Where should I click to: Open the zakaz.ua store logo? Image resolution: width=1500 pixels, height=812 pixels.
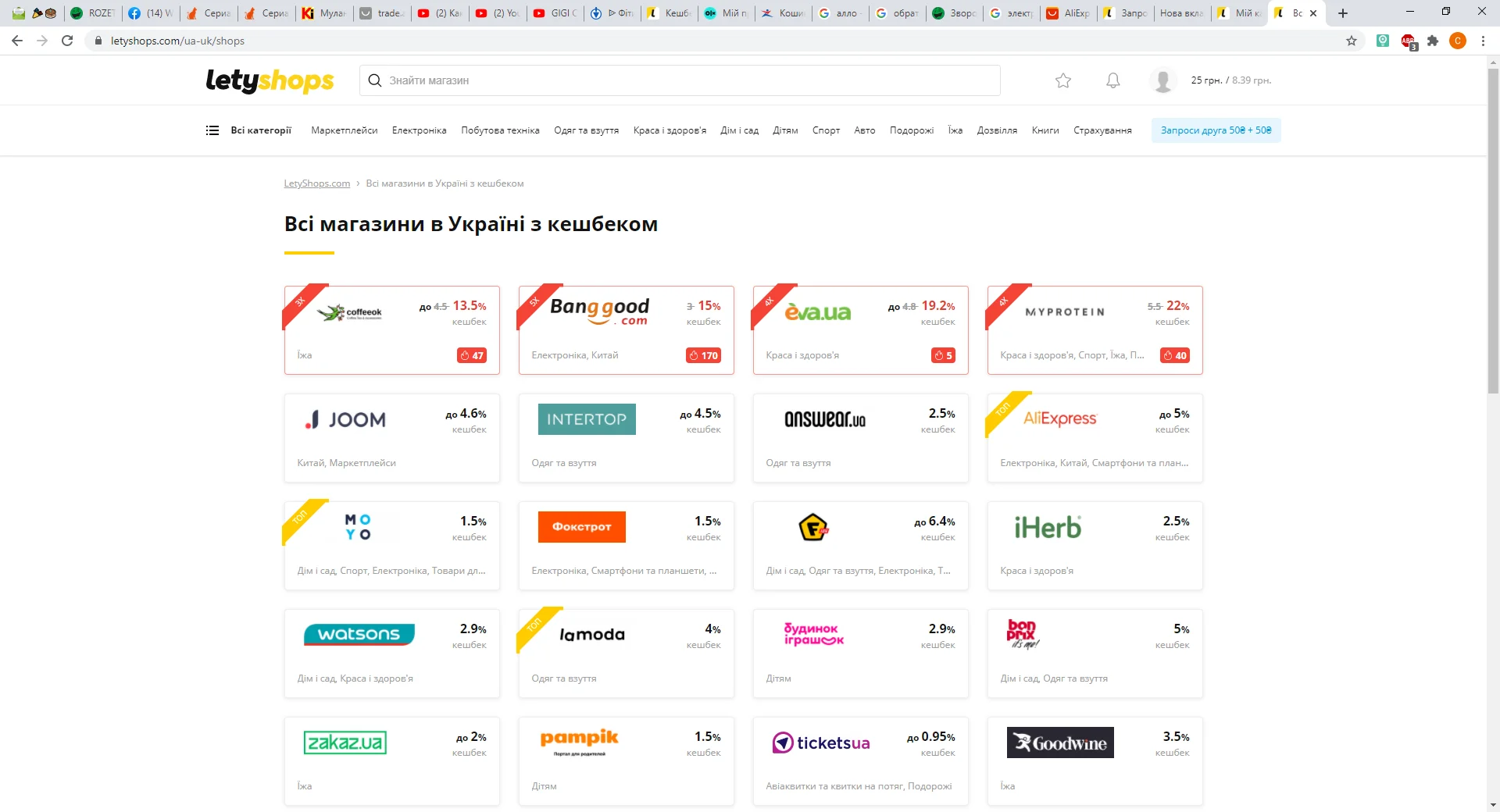[x=345, y=743]
